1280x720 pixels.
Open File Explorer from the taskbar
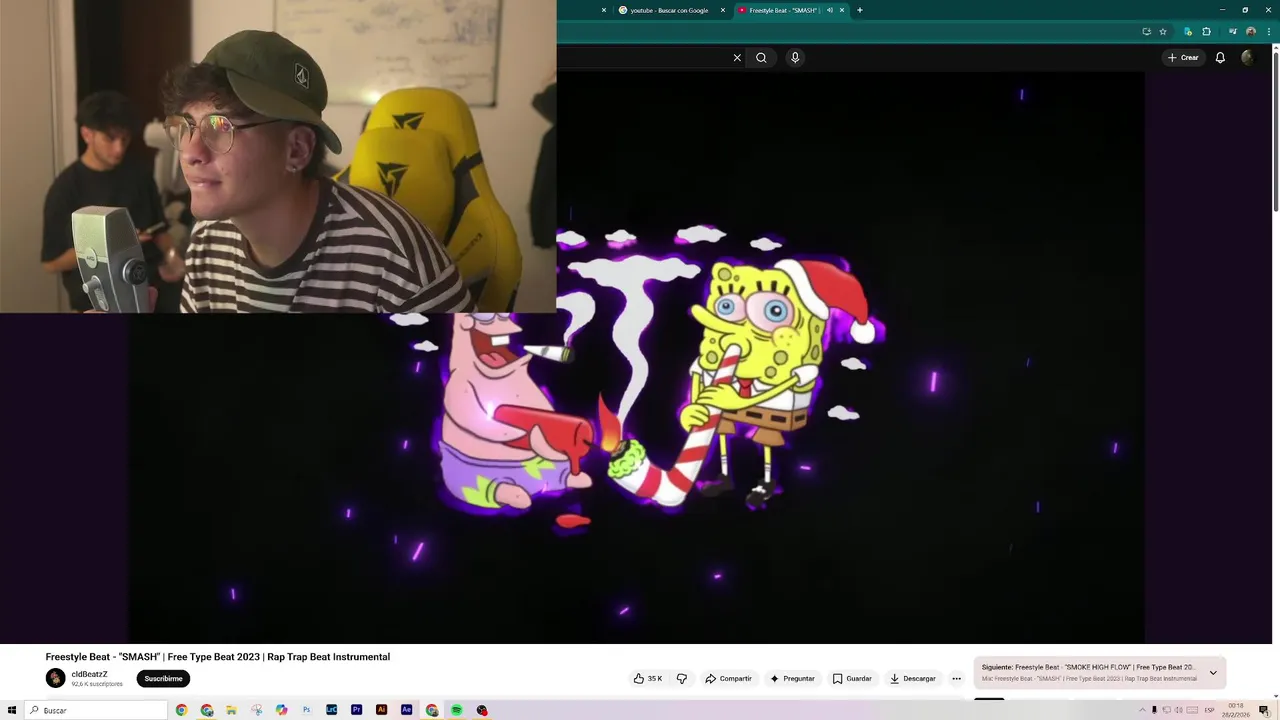232,710
